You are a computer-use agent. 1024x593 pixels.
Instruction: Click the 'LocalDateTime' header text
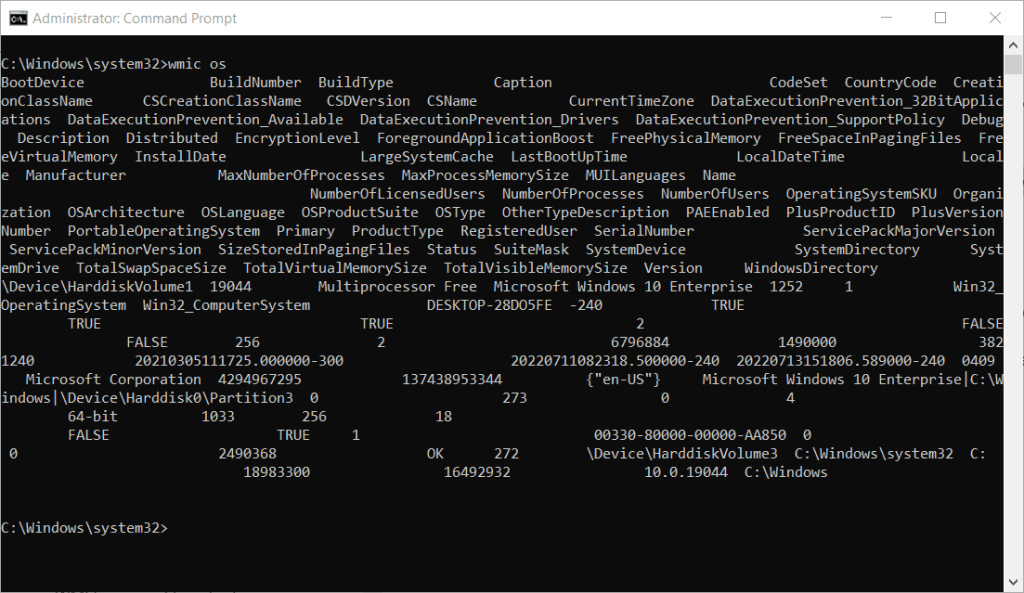point(790,157)
